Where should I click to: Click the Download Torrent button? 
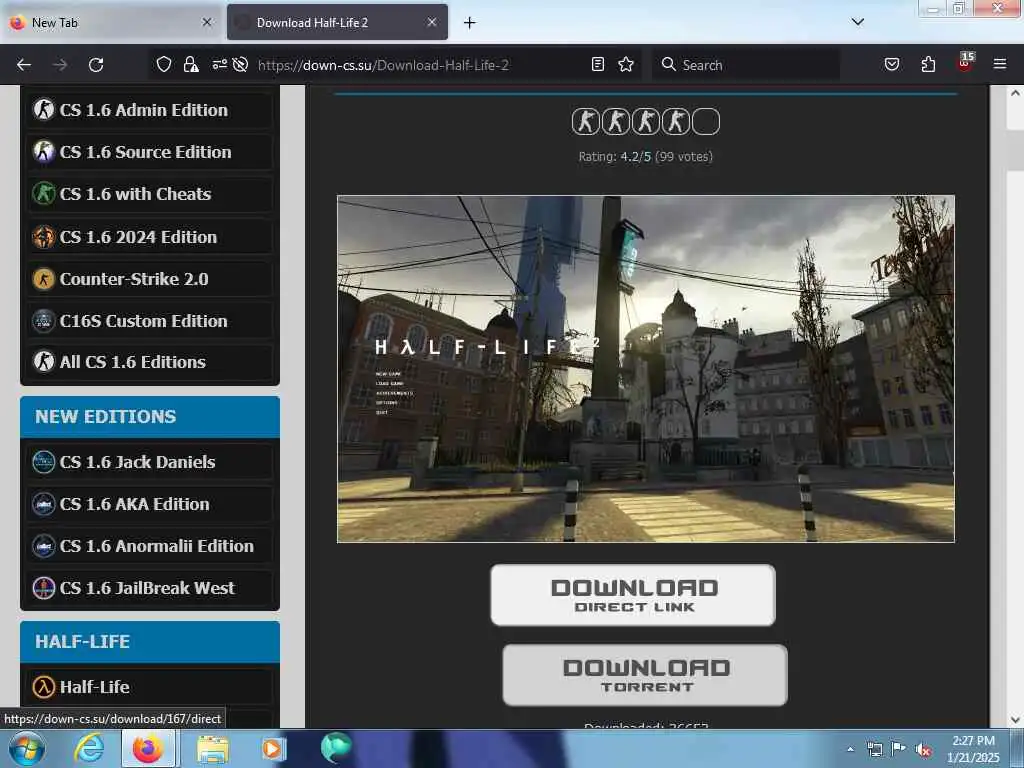tap(645, 675)
